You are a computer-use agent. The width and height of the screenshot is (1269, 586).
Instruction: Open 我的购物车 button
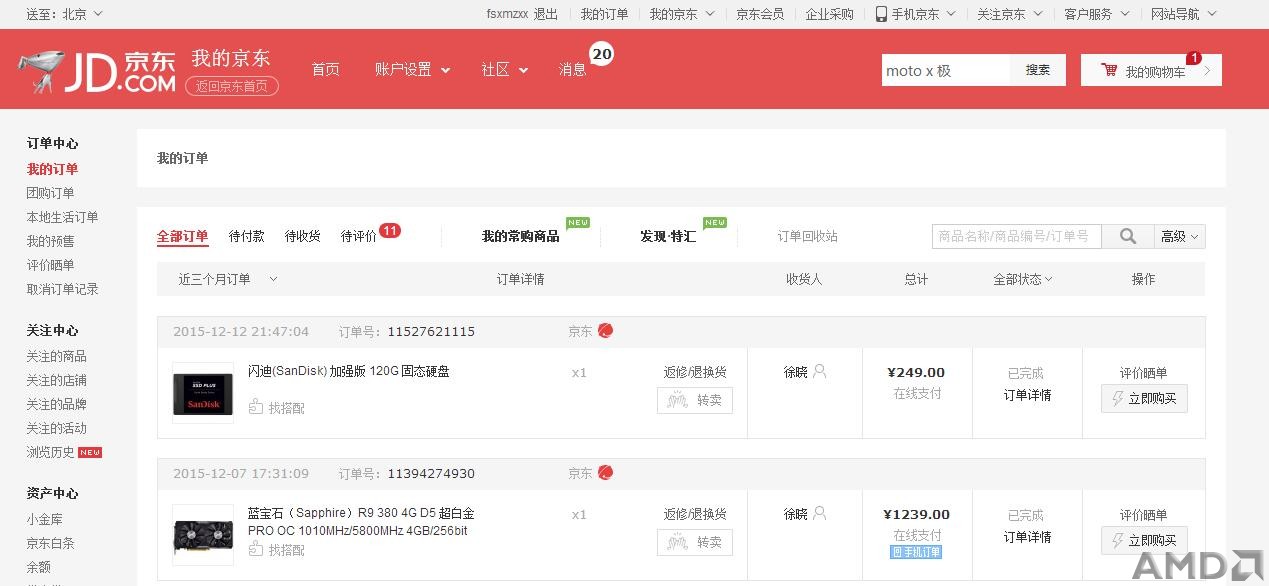pyautogui.click(x=1151, y=70)
